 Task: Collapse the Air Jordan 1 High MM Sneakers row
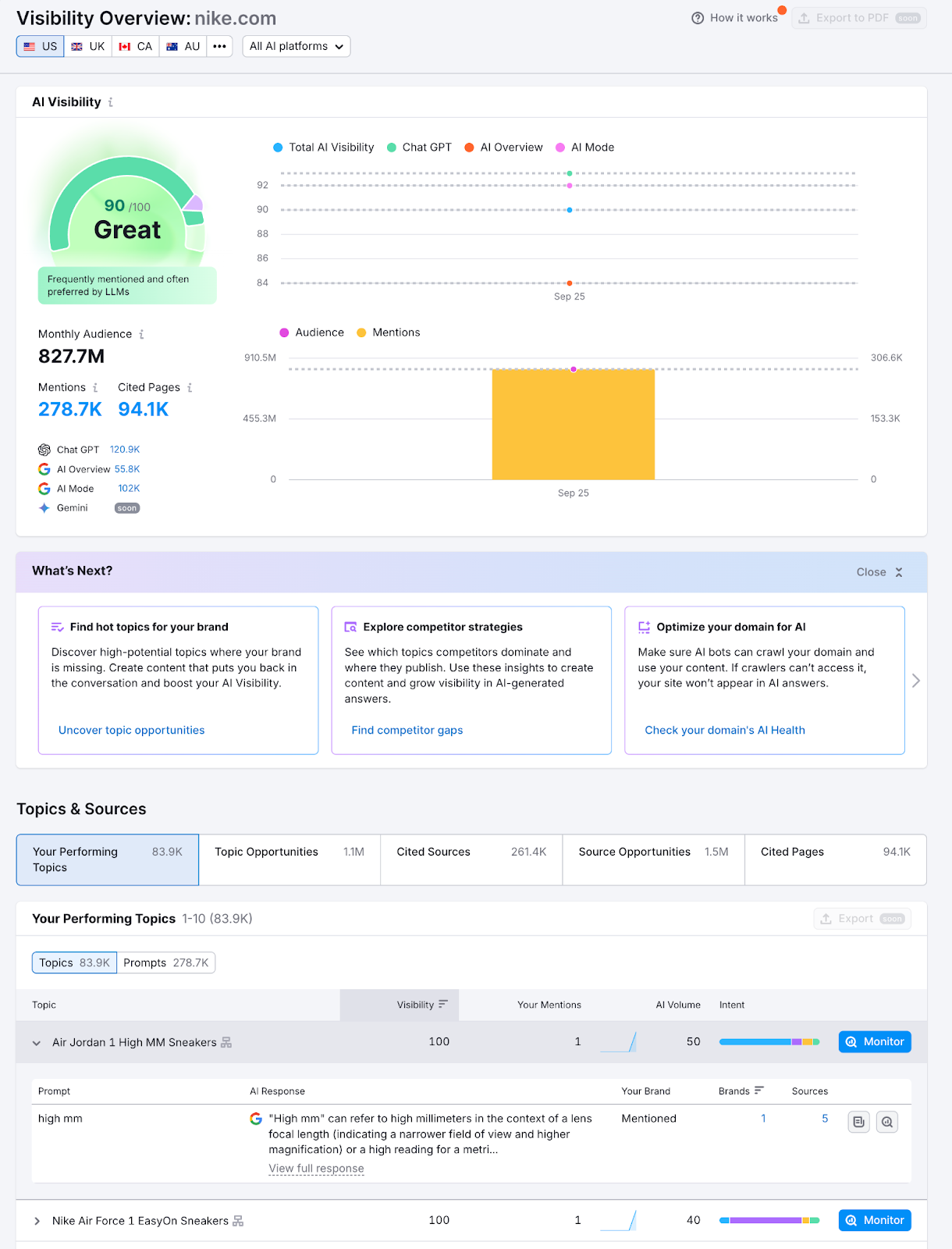point(37,1043)
